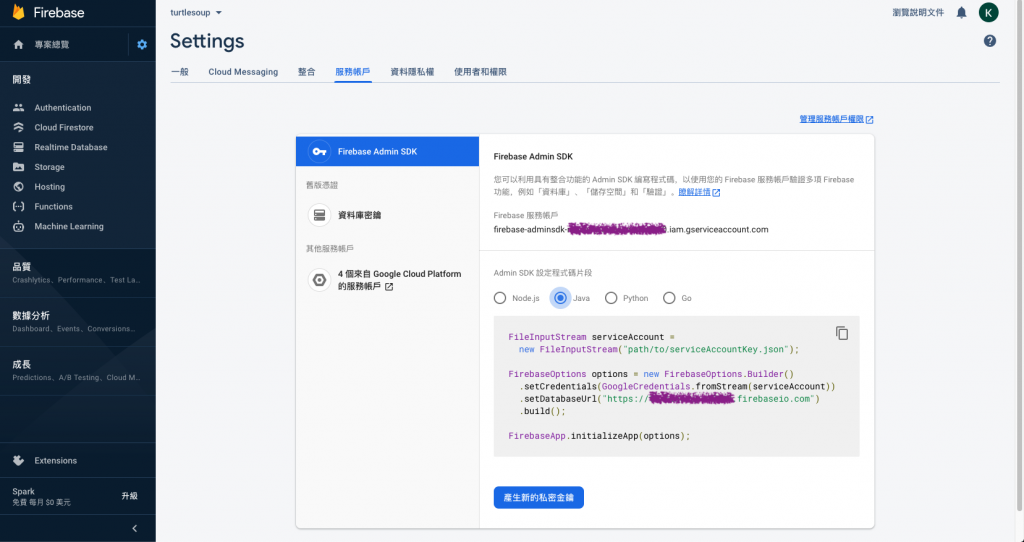Click the Machine Learning robot icon
The width and height of the screenshot is (1024, 542).
(x=18, y=227)
